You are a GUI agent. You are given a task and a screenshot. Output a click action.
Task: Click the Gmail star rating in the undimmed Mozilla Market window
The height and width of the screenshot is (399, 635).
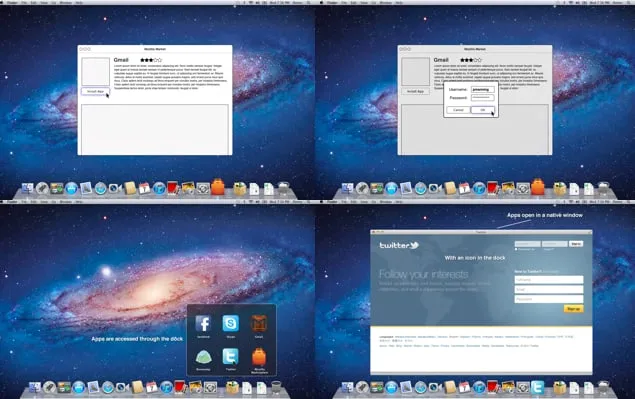click(x=151, y=60)
